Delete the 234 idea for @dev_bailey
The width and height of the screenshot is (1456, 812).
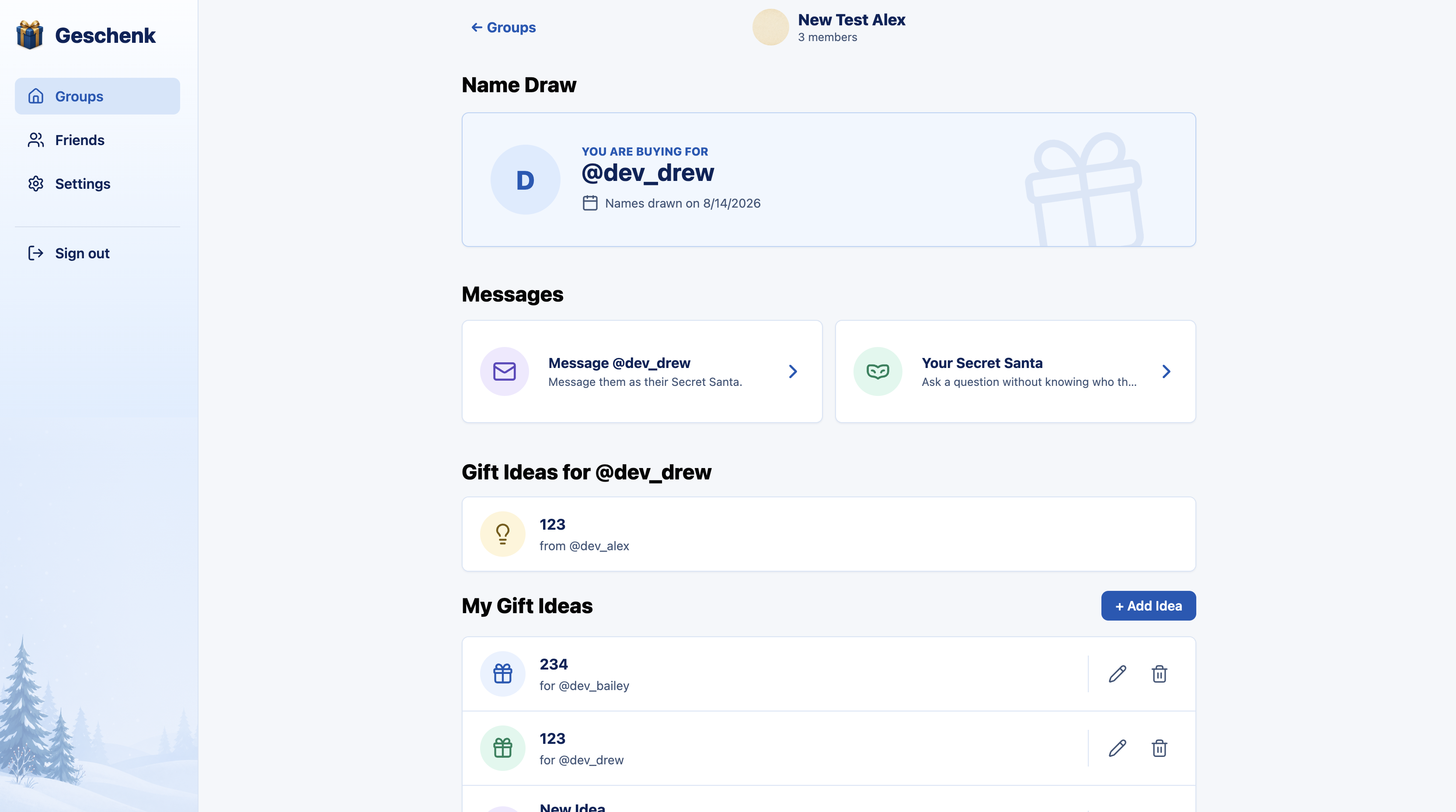[x=1159, y=673]
